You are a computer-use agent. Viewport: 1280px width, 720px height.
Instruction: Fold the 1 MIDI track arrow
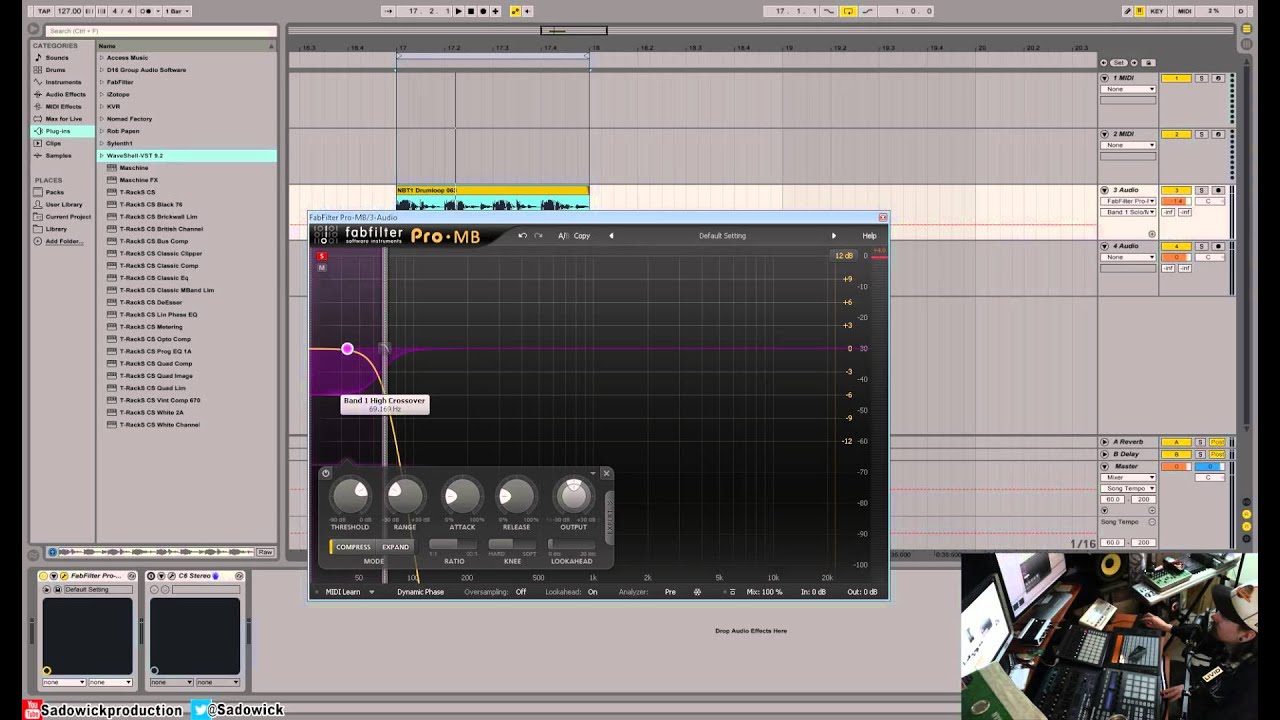[1105, 78]
